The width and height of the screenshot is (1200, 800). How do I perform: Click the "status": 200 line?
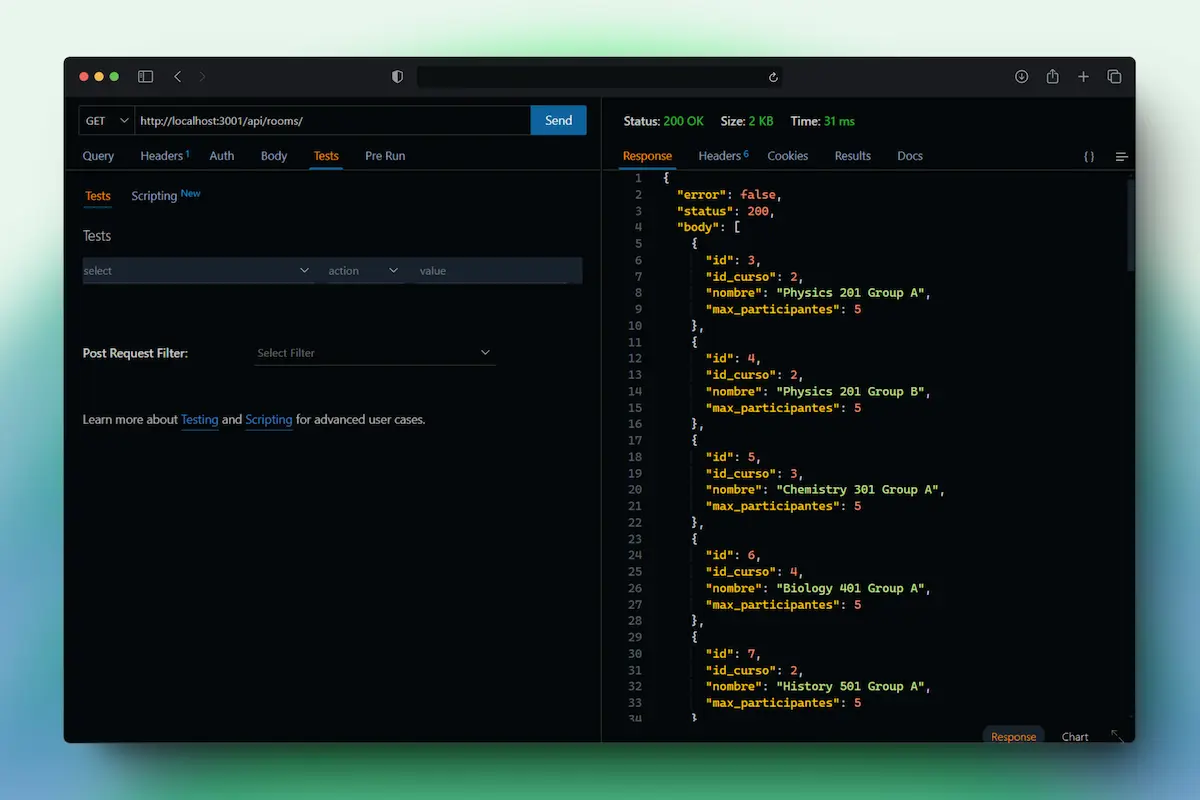pos(726,211)
